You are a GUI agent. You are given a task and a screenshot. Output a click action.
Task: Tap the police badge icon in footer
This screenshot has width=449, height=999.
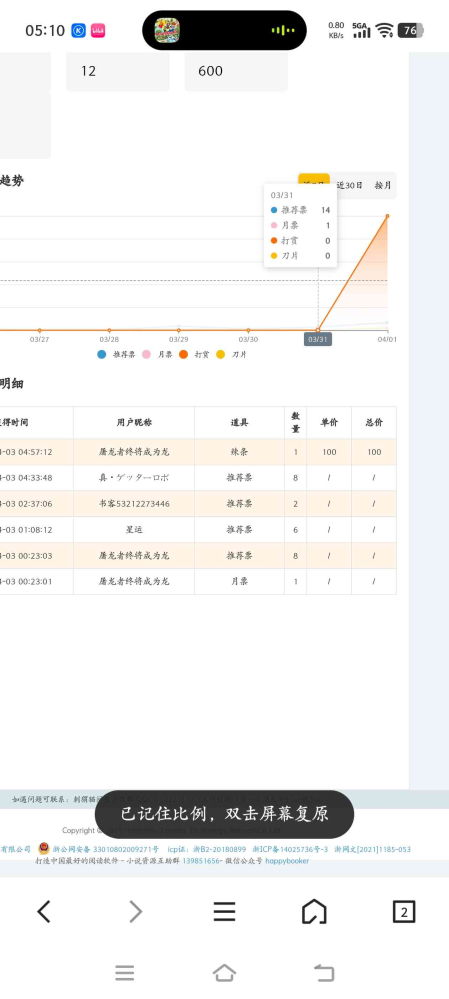[44, 849]
